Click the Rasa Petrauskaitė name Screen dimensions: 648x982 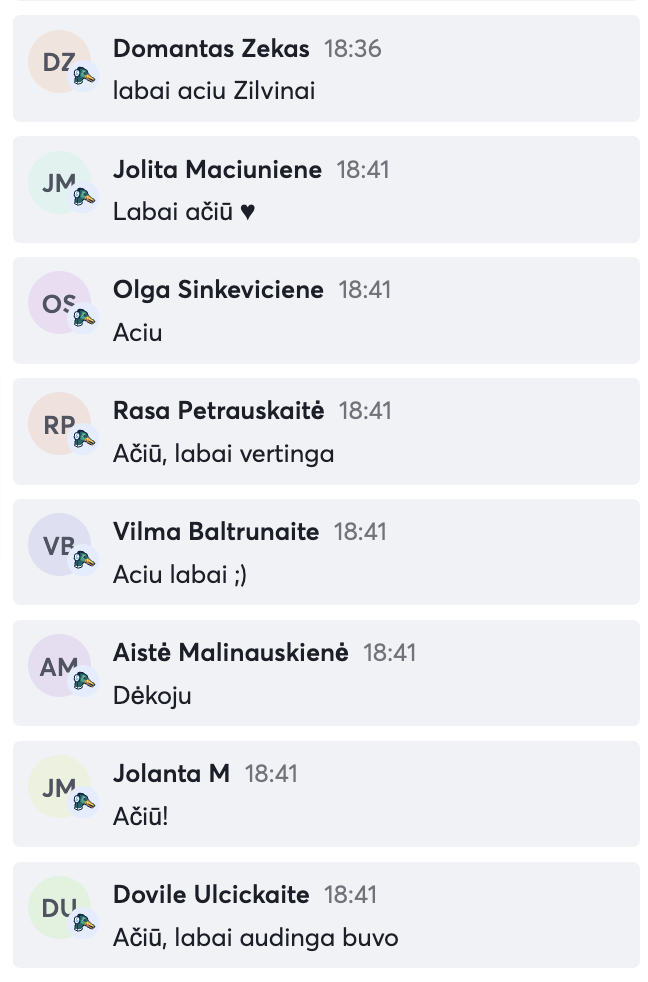click(218, 411)
